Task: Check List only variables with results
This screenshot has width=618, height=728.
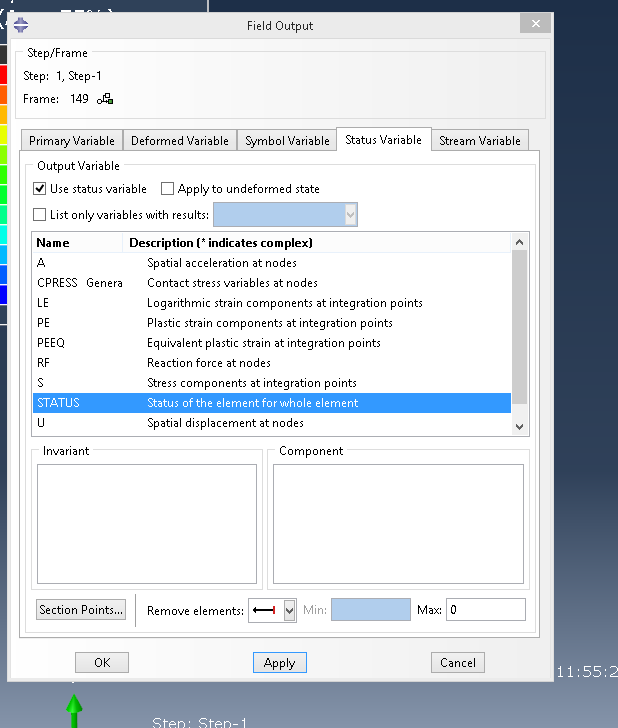Action: click(x=39, y=214)
